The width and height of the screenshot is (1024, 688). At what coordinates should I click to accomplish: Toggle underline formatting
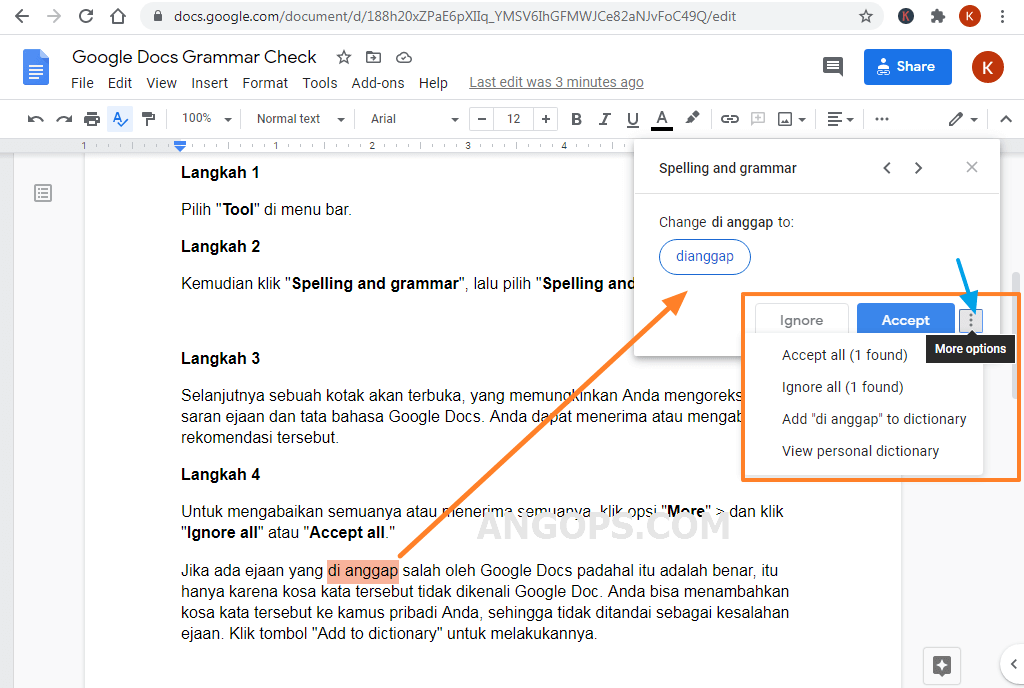coord(633,119)
